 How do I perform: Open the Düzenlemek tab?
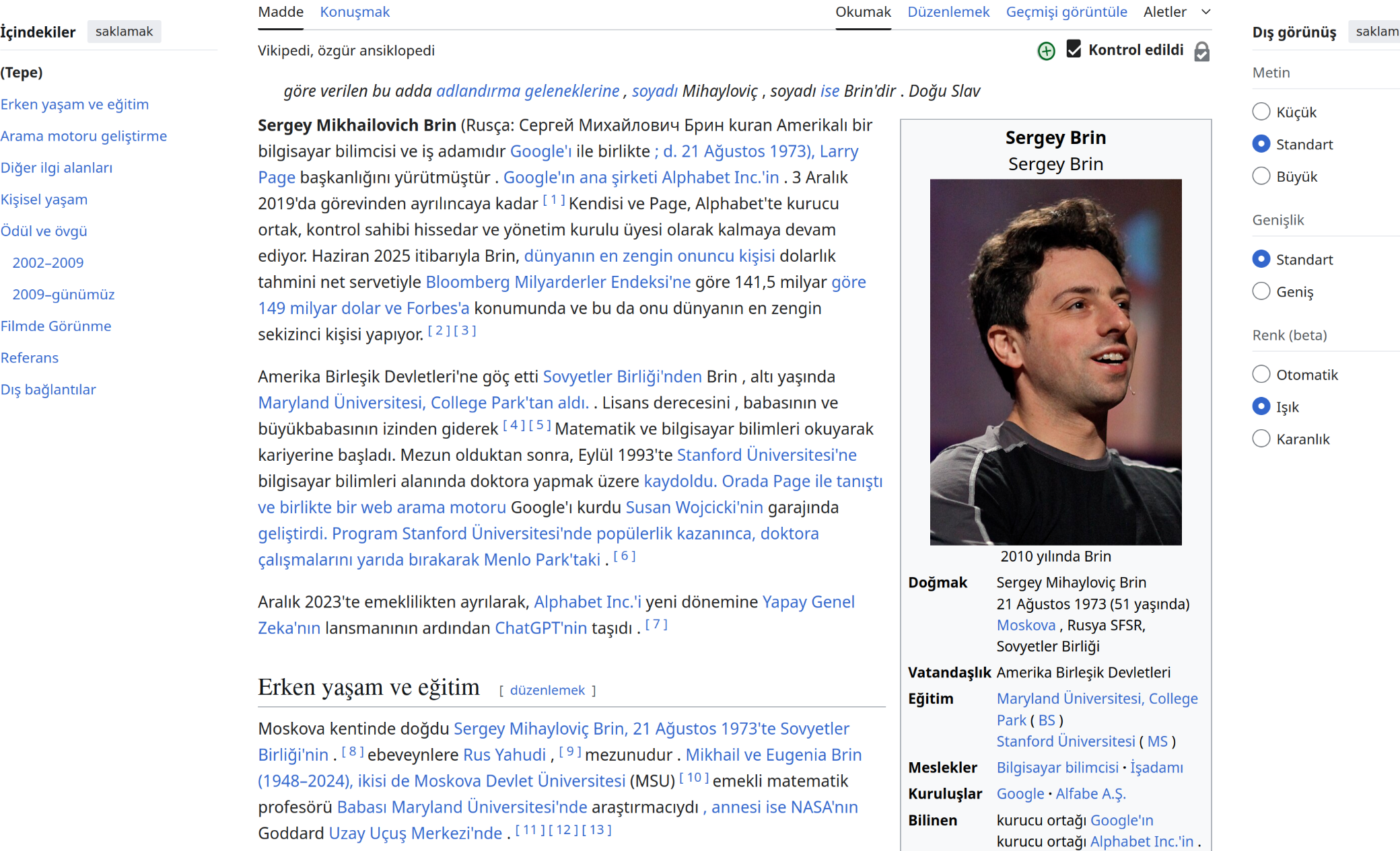pos(948,12)
